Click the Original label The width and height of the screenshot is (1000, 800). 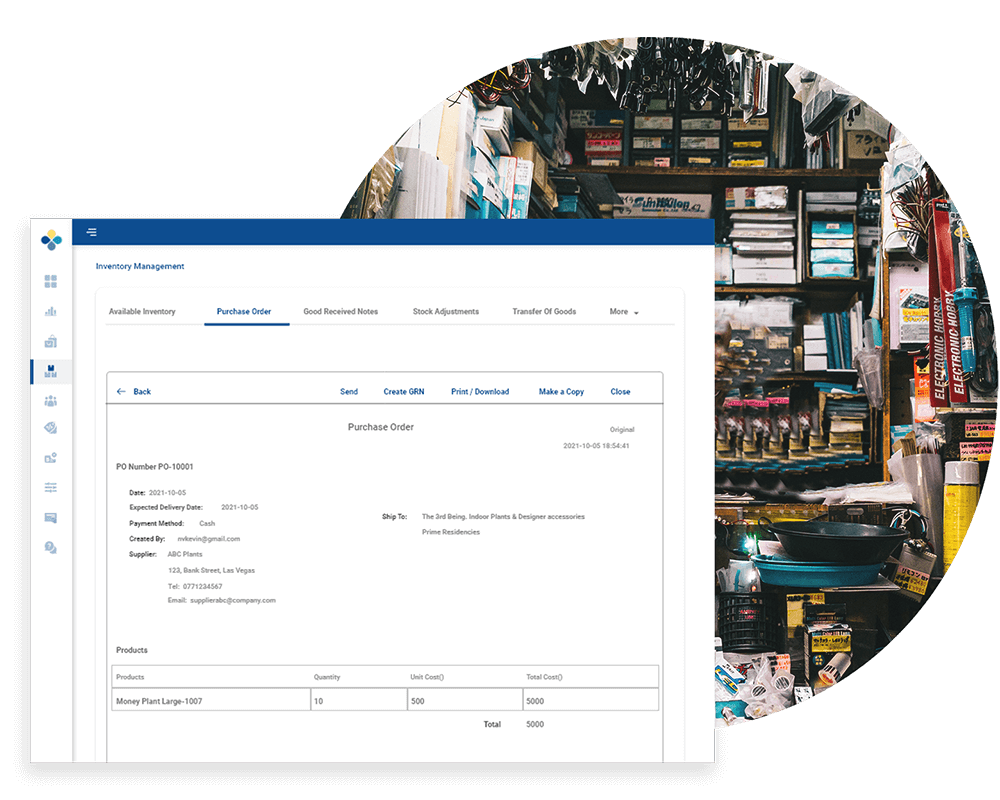[x=622, y=430]
